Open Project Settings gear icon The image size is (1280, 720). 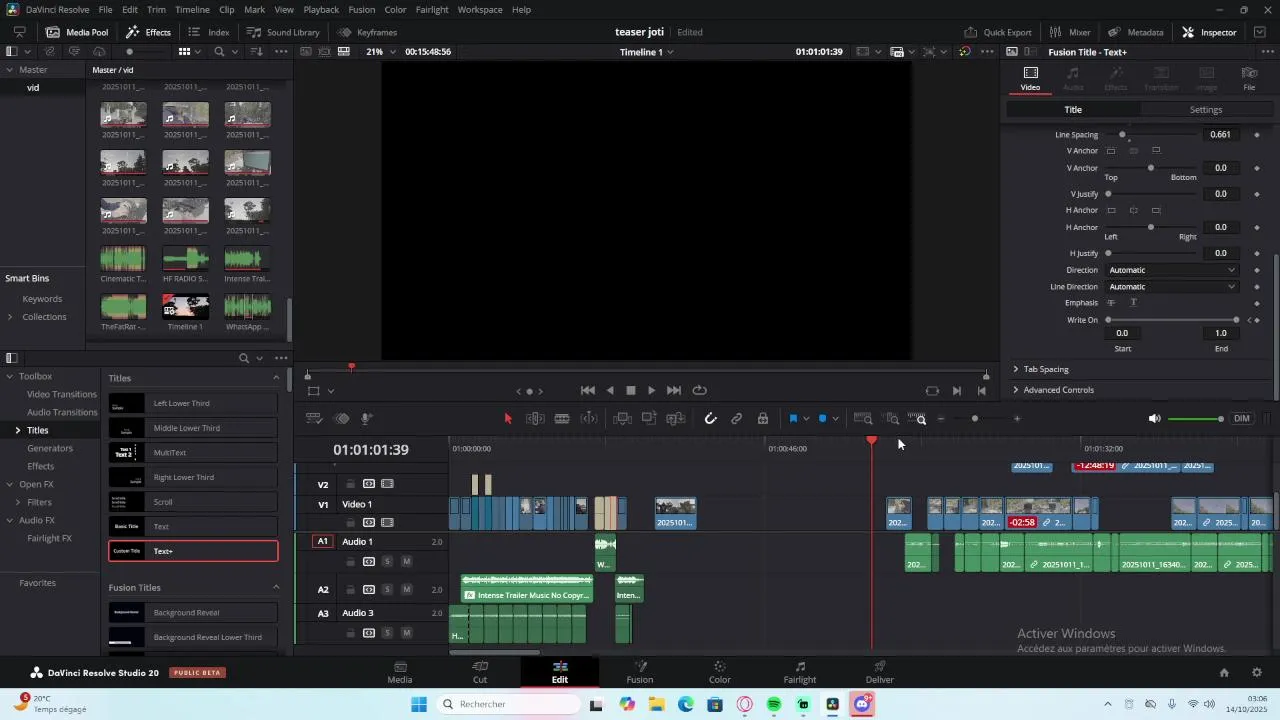tap(1257, 673)
